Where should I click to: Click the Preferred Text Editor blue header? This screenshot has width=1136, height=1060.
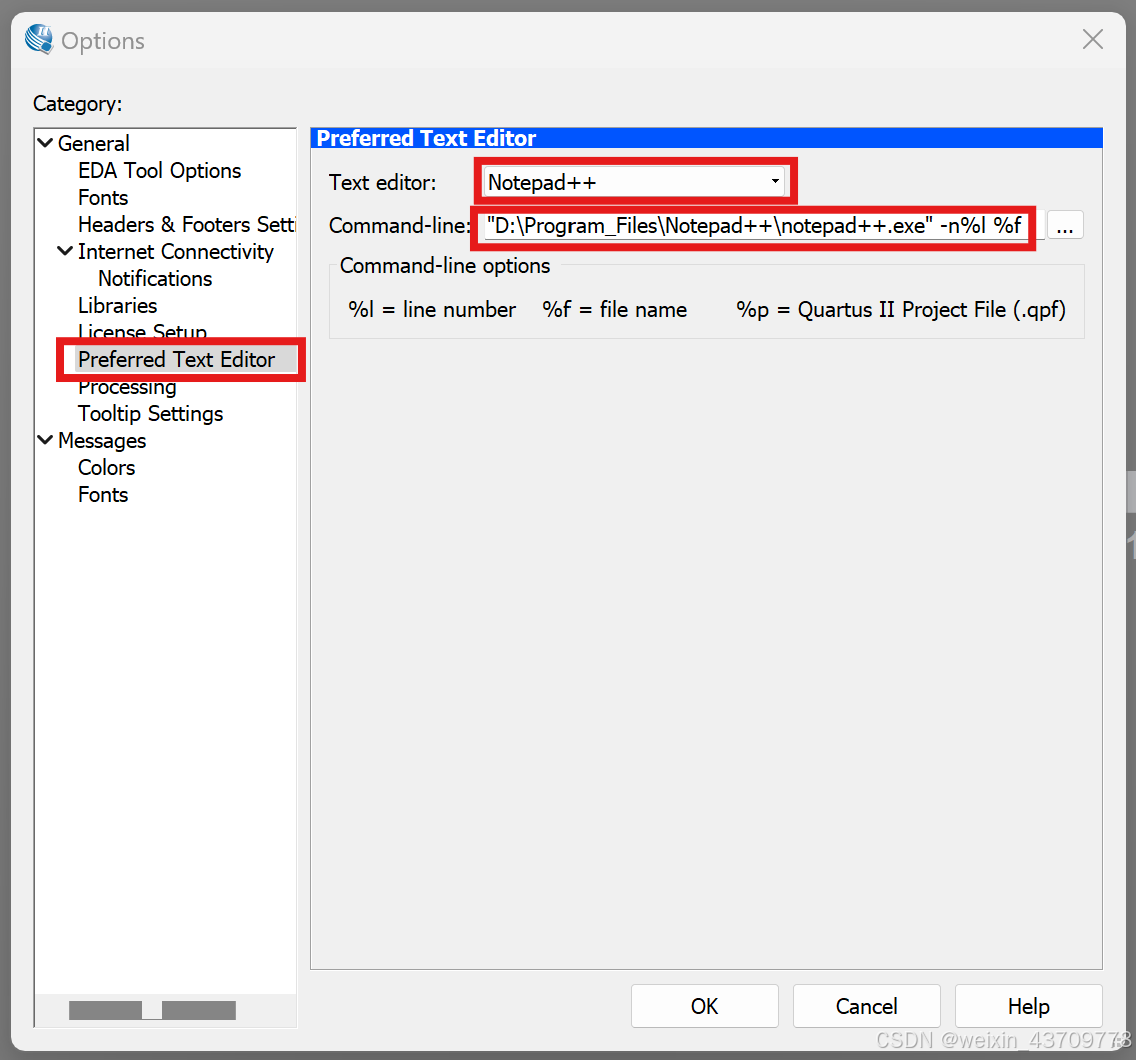point(706,138)
